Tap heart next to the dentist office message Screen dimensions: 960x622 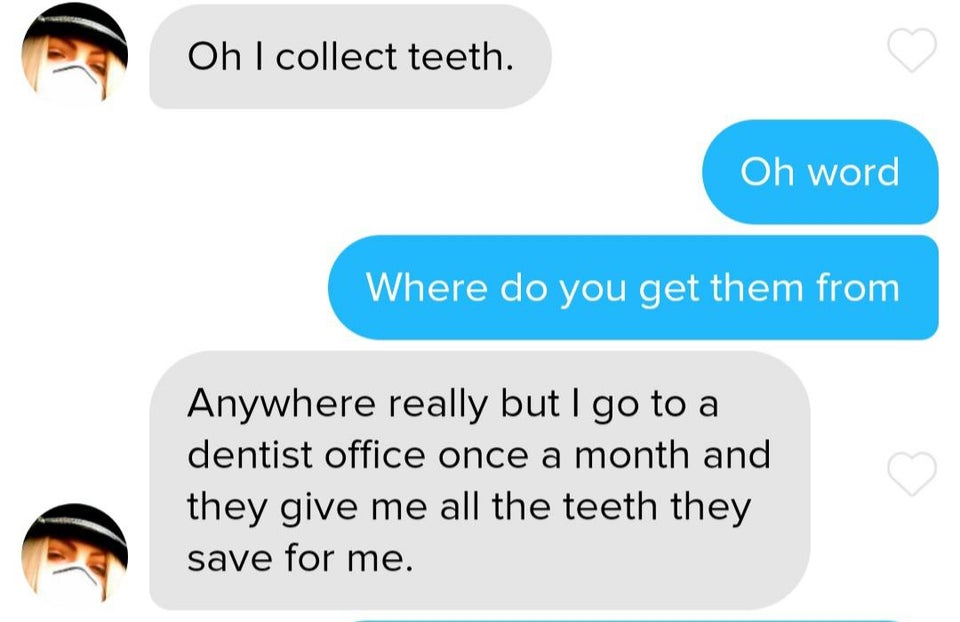coord(912,474)
